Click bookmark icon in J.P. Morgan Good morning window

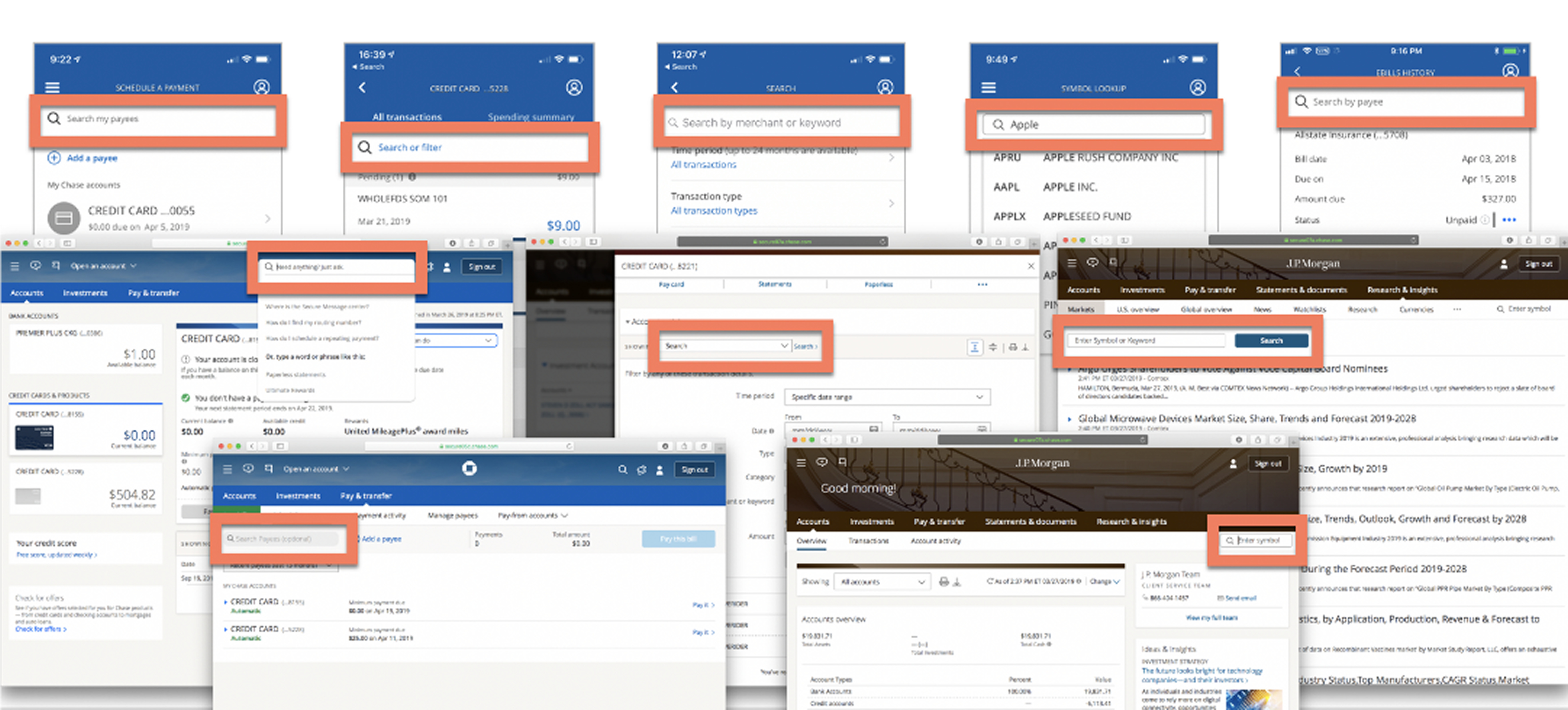[842, 462]
